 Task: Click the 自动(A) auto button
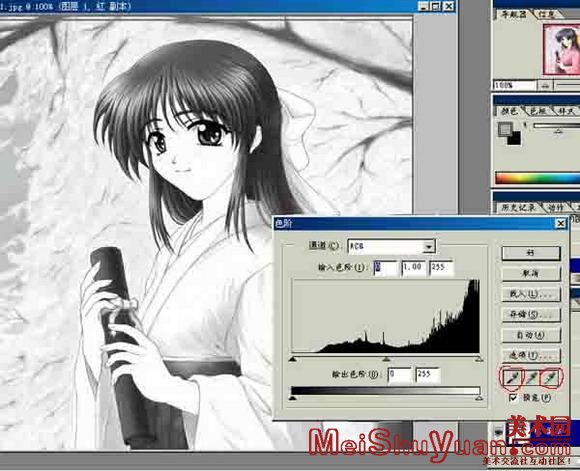pyautogui.click(x=531, y=335)
